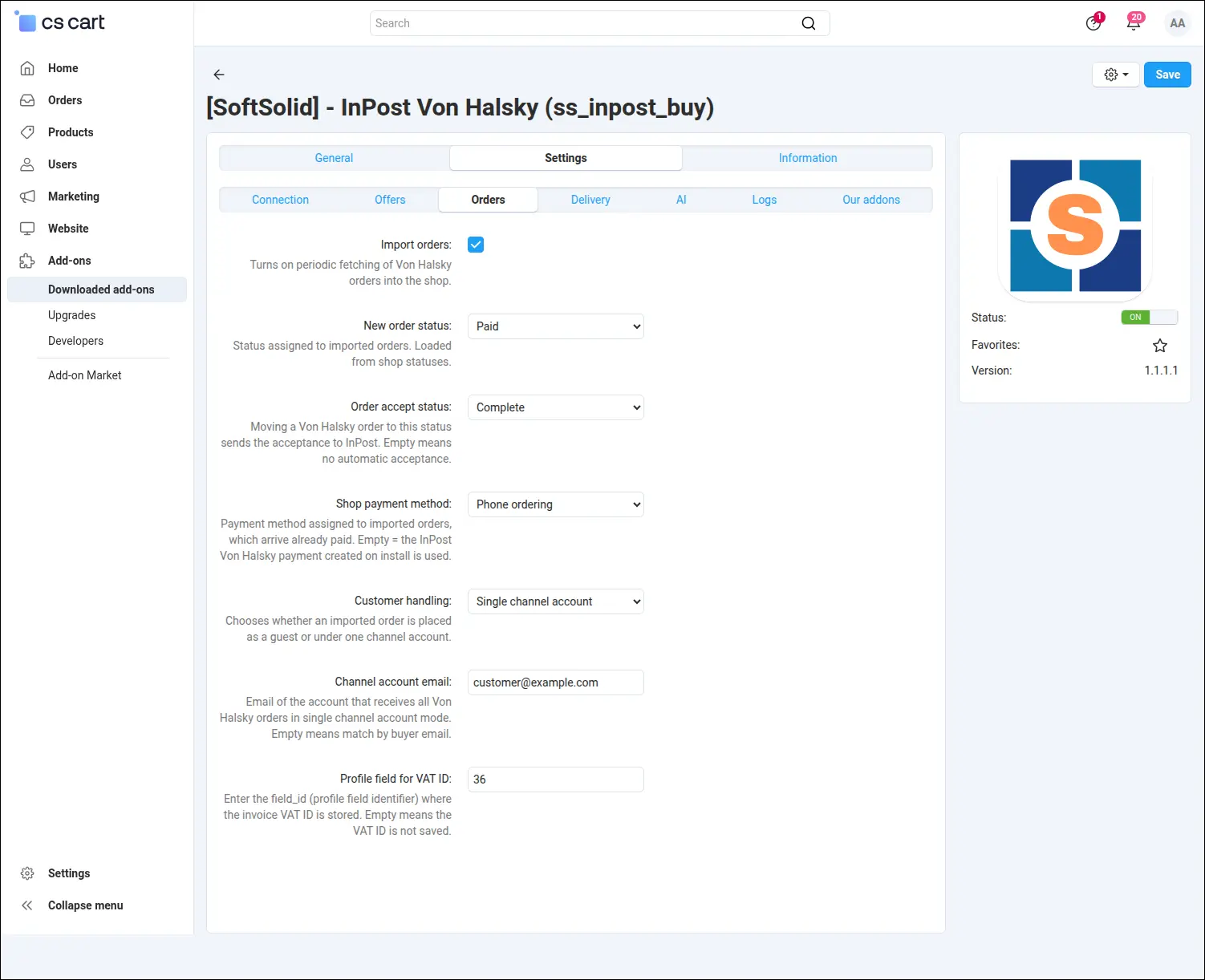
Task: Click the Settings gear icon in sidebar
Action: [x=27, y=873]
